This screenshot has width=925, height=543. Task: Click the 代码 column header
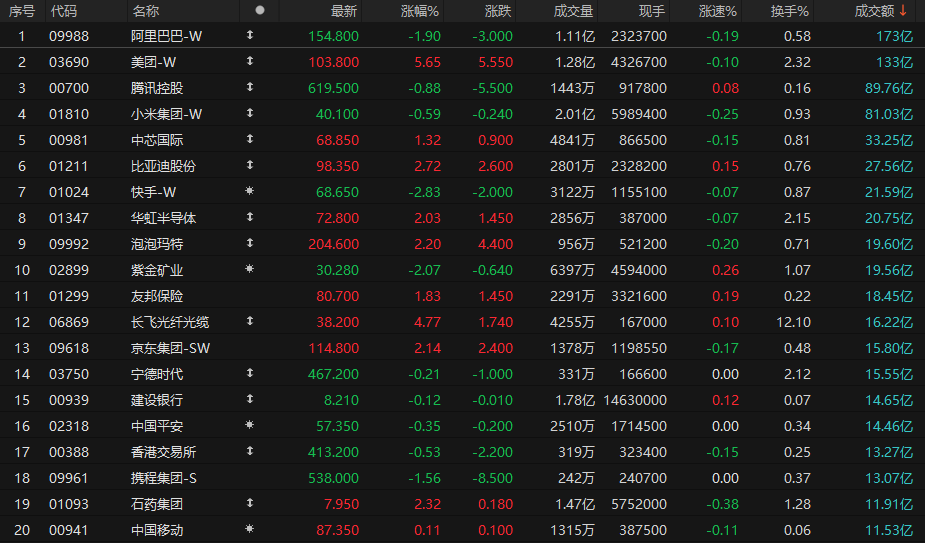(64, 11)
